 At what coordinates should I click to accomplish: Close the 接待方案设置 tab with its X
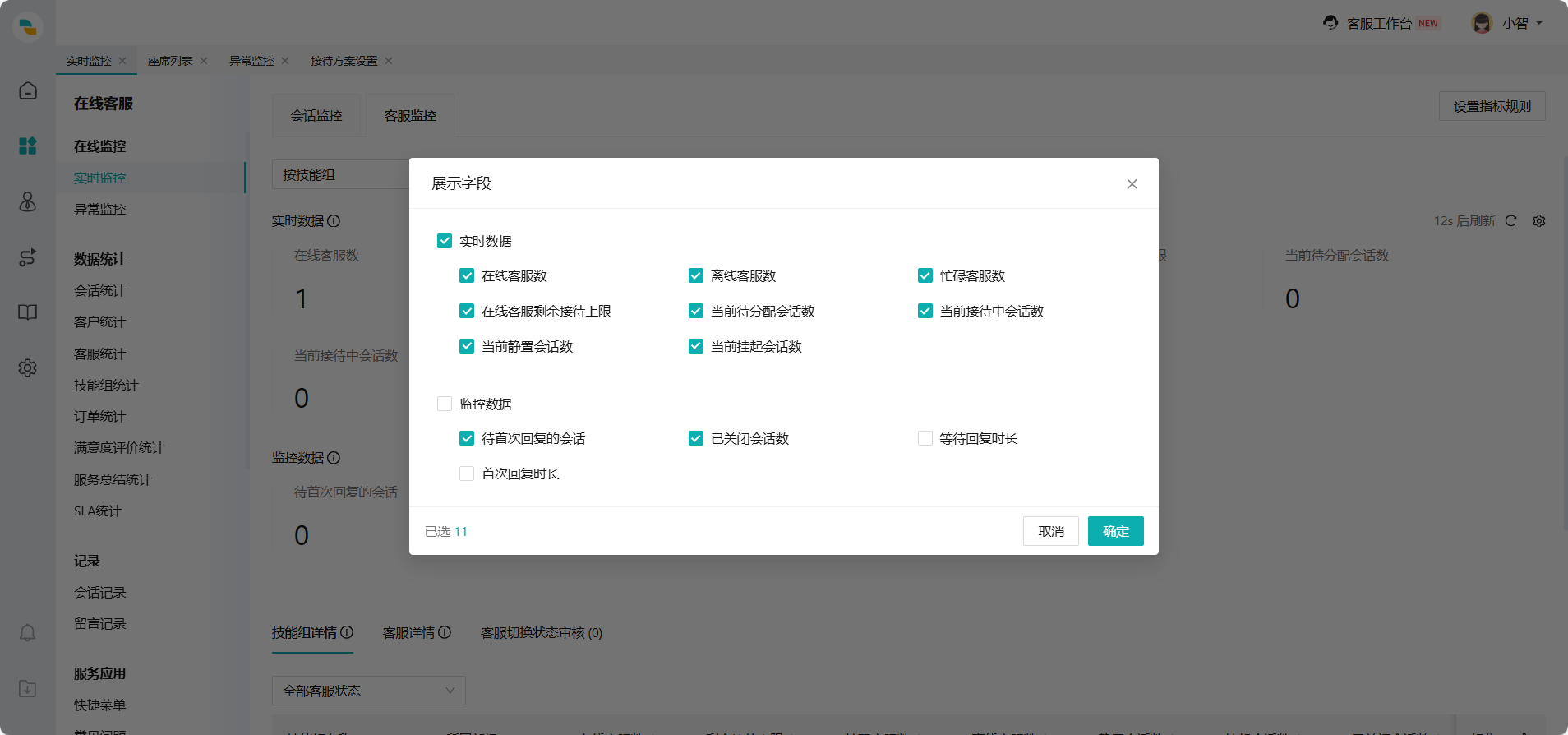(x=389, y=61)
